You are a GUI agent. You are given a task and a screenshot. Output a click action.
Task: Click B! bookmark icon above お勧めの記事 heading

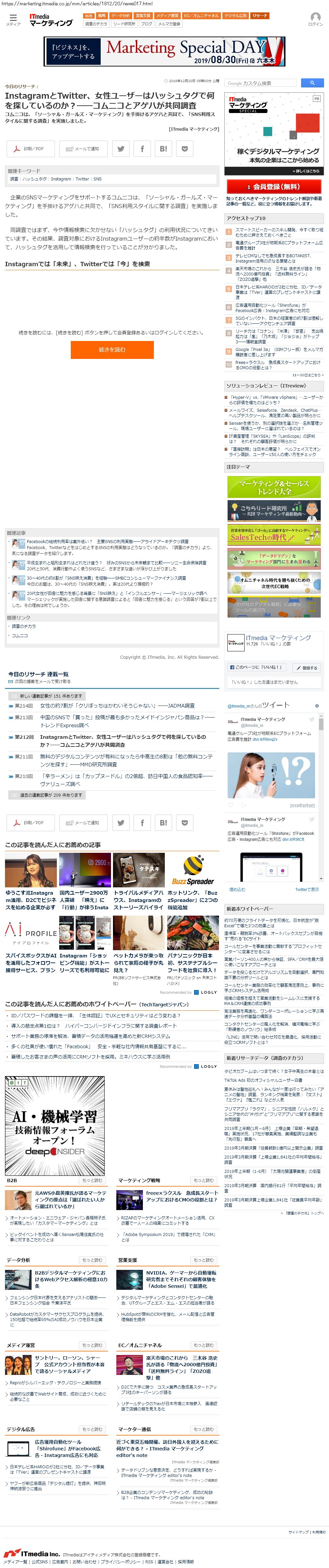tap(164, 822)
